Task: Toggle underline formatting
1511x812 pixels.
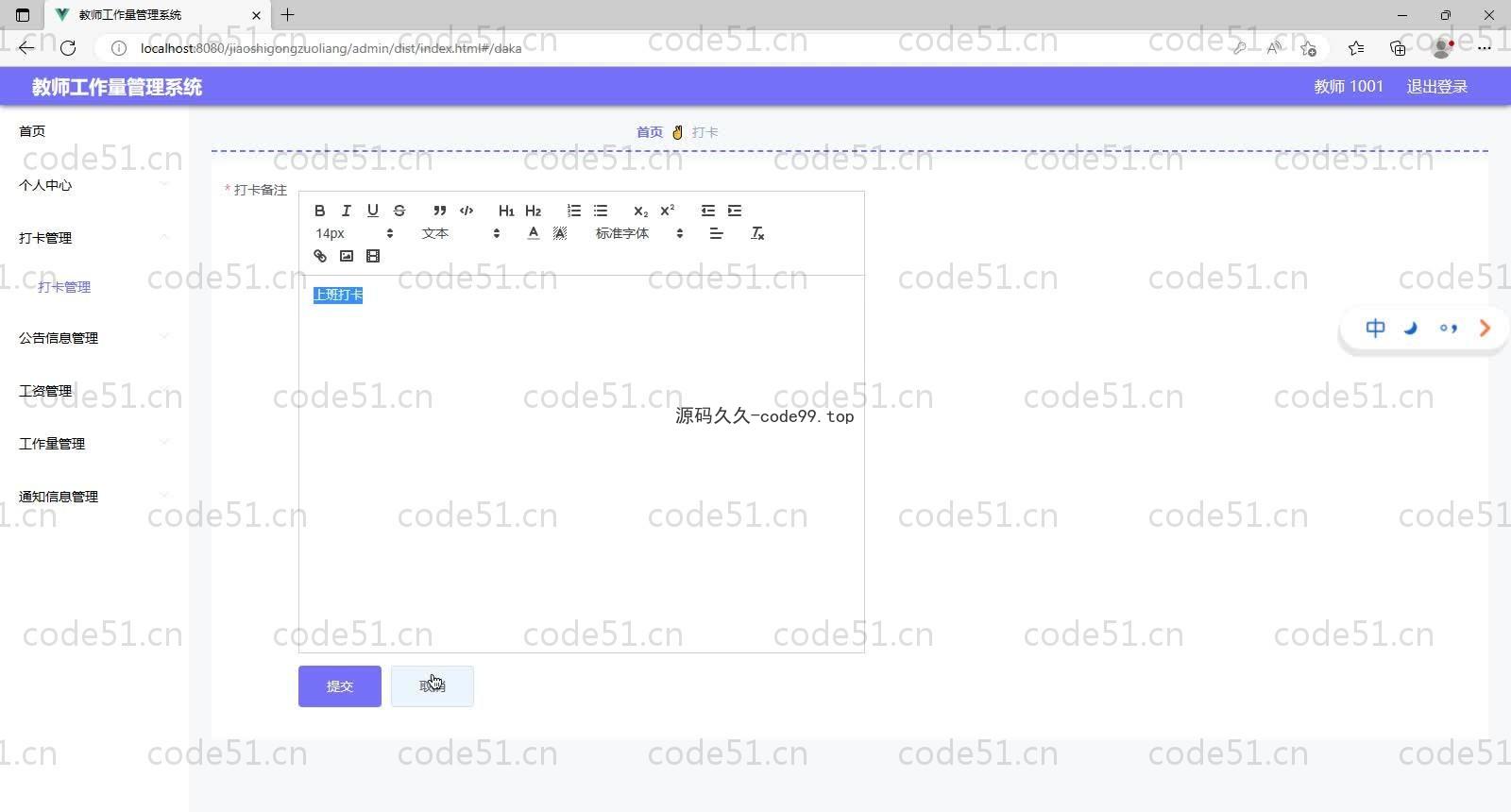Action: pyautogui.click(x=372, y=211)
